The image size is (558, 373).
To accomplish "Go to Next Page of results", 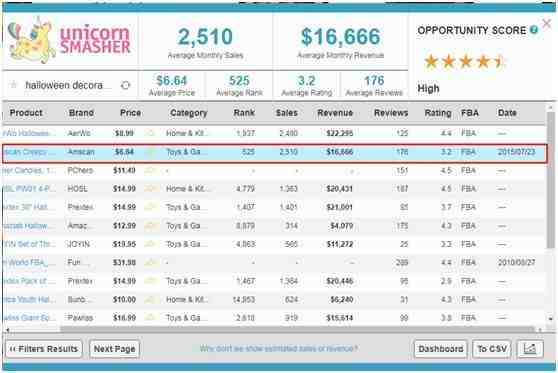I will pyautogui.click(x=114, y=349).
